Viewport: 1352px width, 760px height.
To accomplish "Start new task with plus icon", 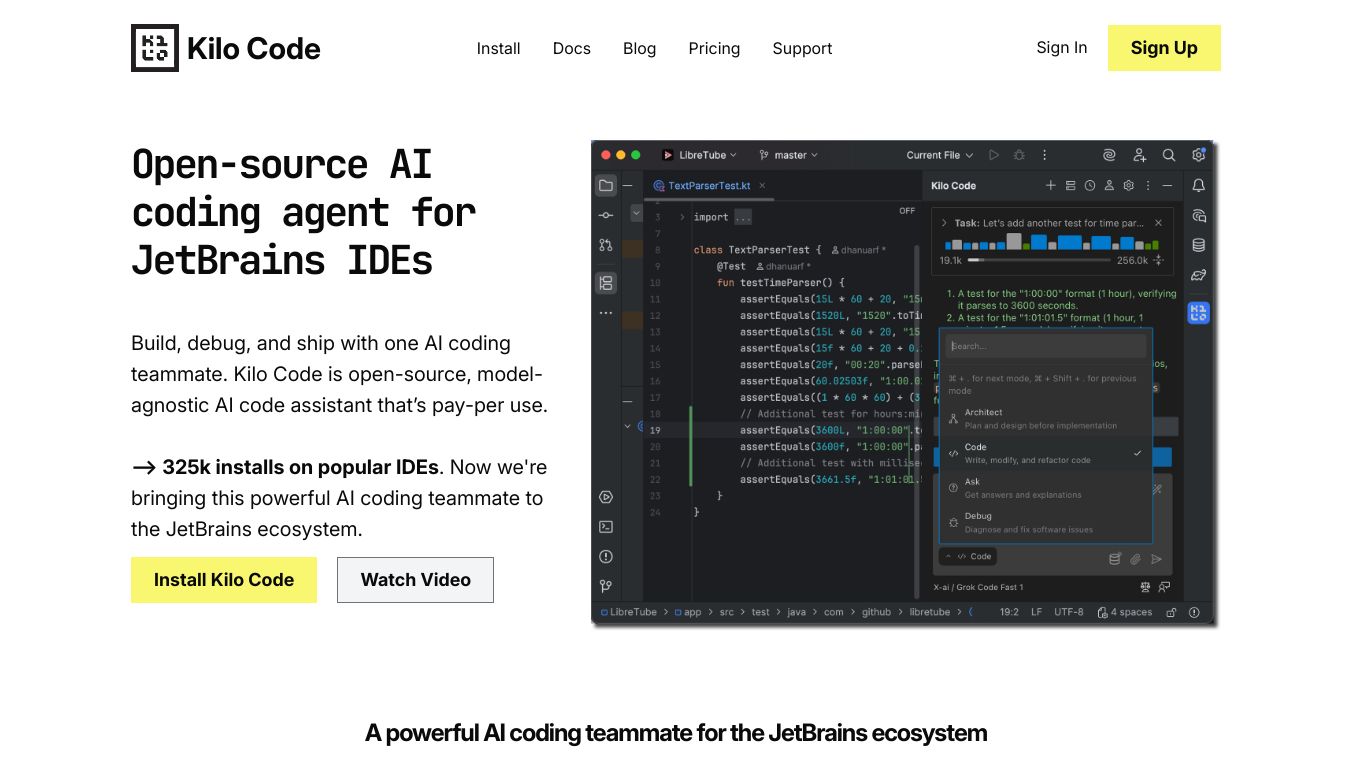I will pos(1051,186).
